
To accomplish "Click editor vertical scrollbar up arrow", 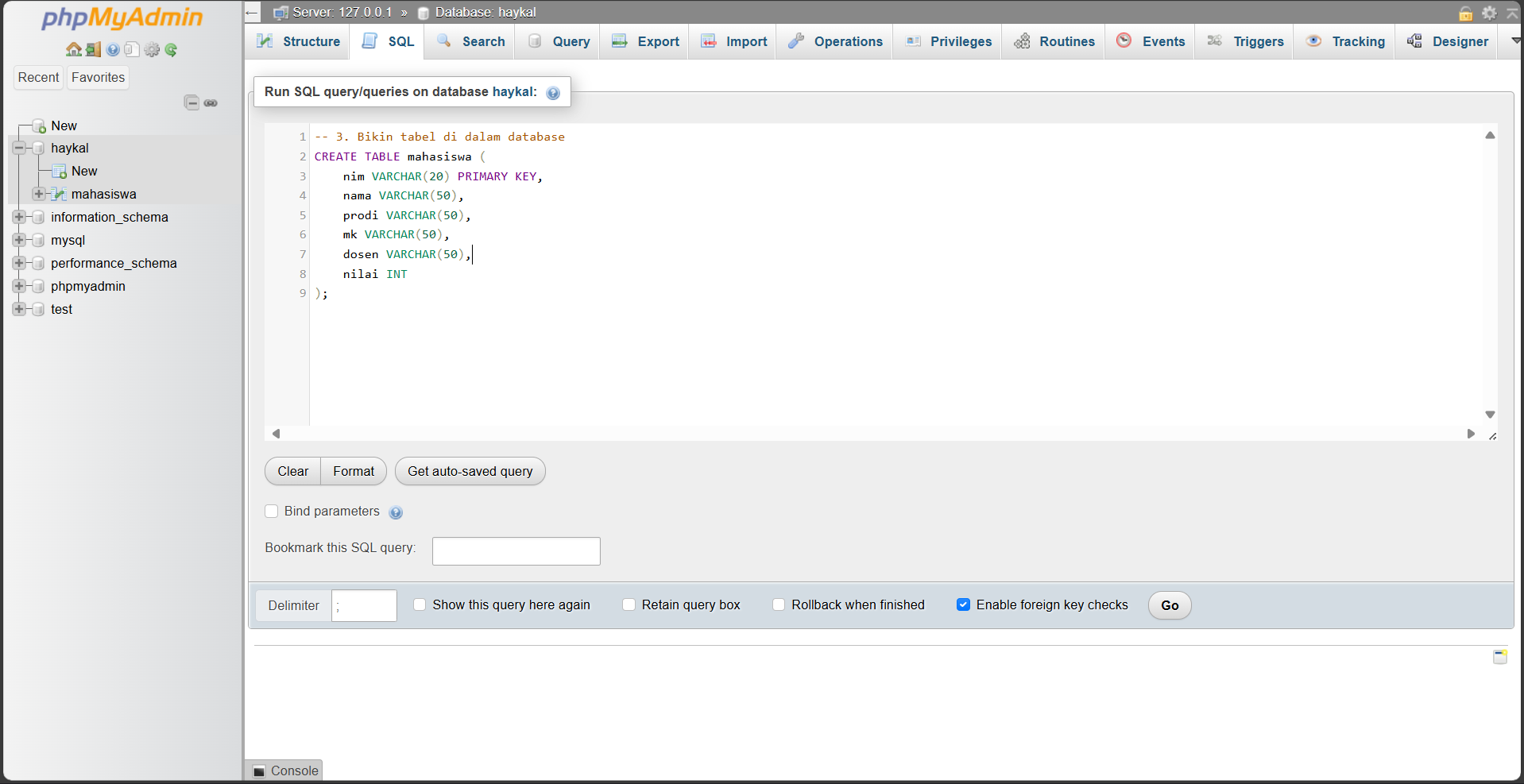I will coord(1490,135).
